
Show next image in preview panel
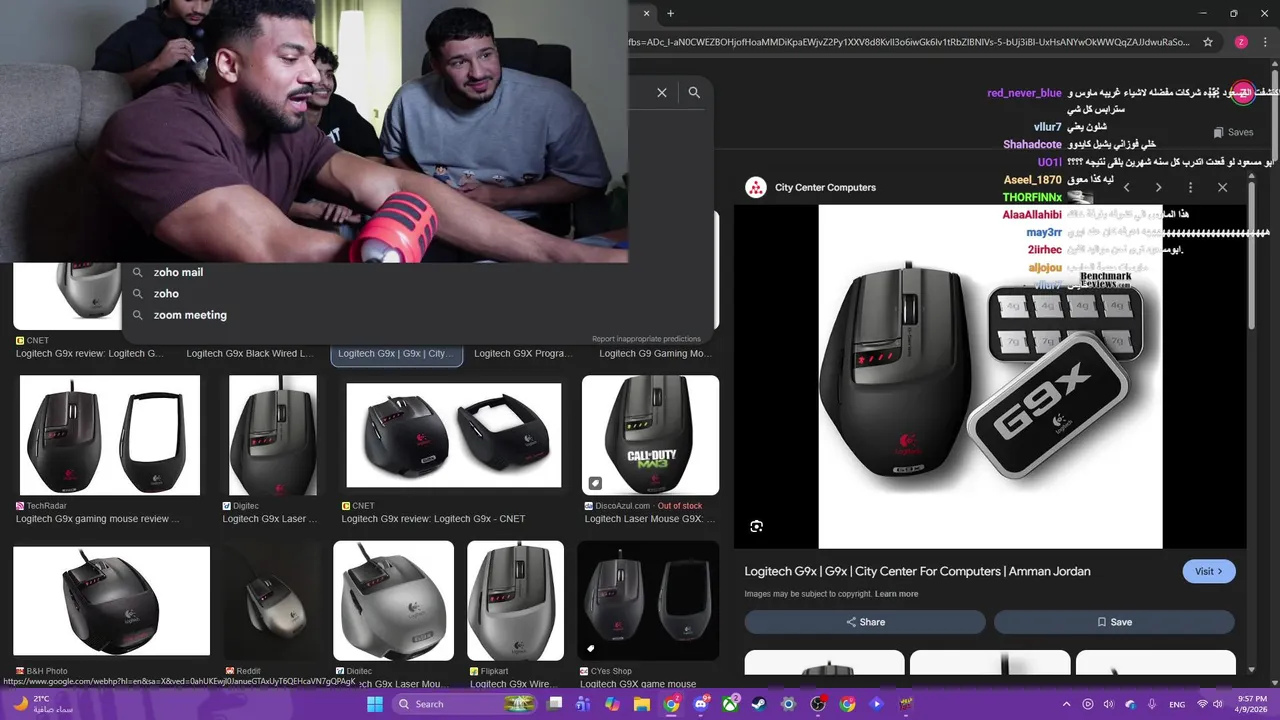[x=1158, y=187]
